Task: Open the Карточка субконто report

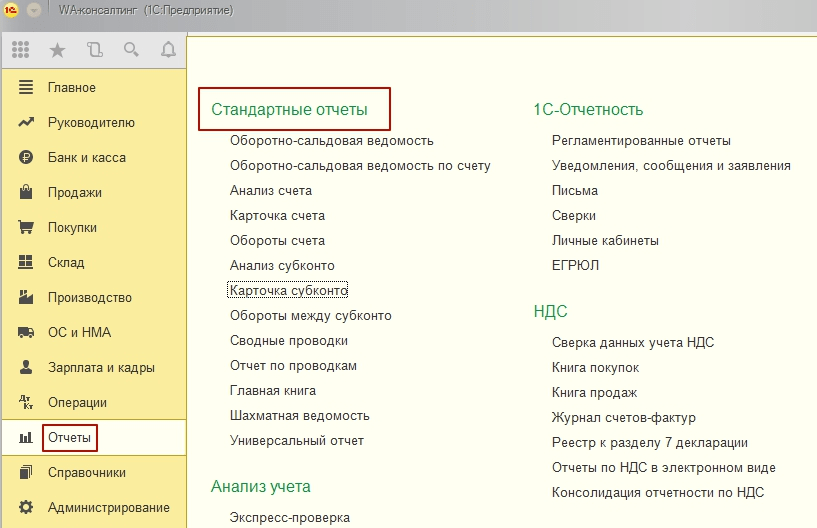Action: coord(288,291)
